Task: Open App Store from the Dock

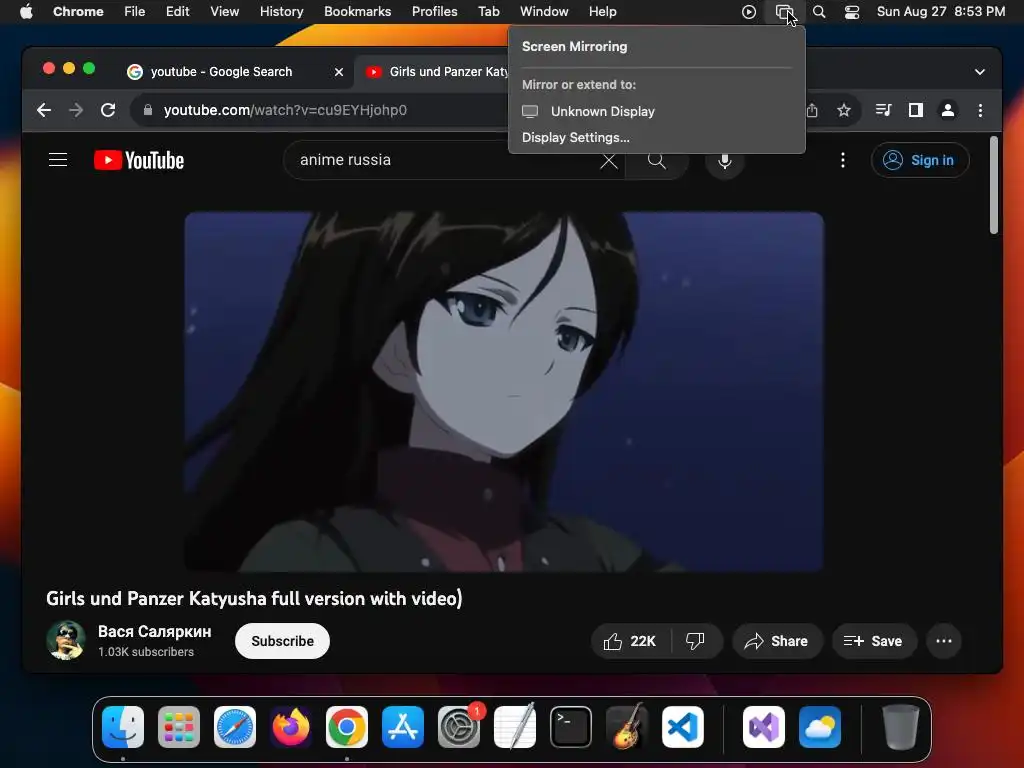Action: [x=403, y=727]
